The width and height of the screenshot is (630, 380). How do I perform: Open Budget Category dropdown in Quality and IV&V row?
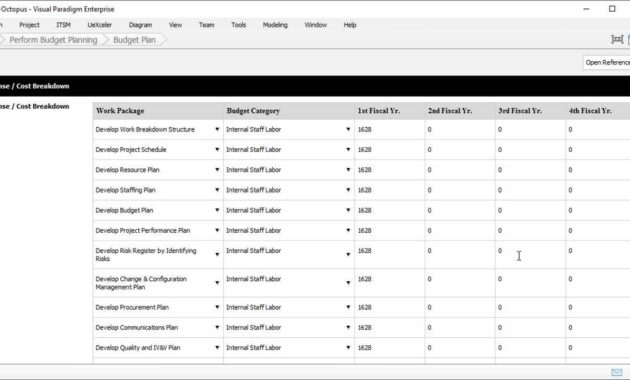click(x=348, y=347)
